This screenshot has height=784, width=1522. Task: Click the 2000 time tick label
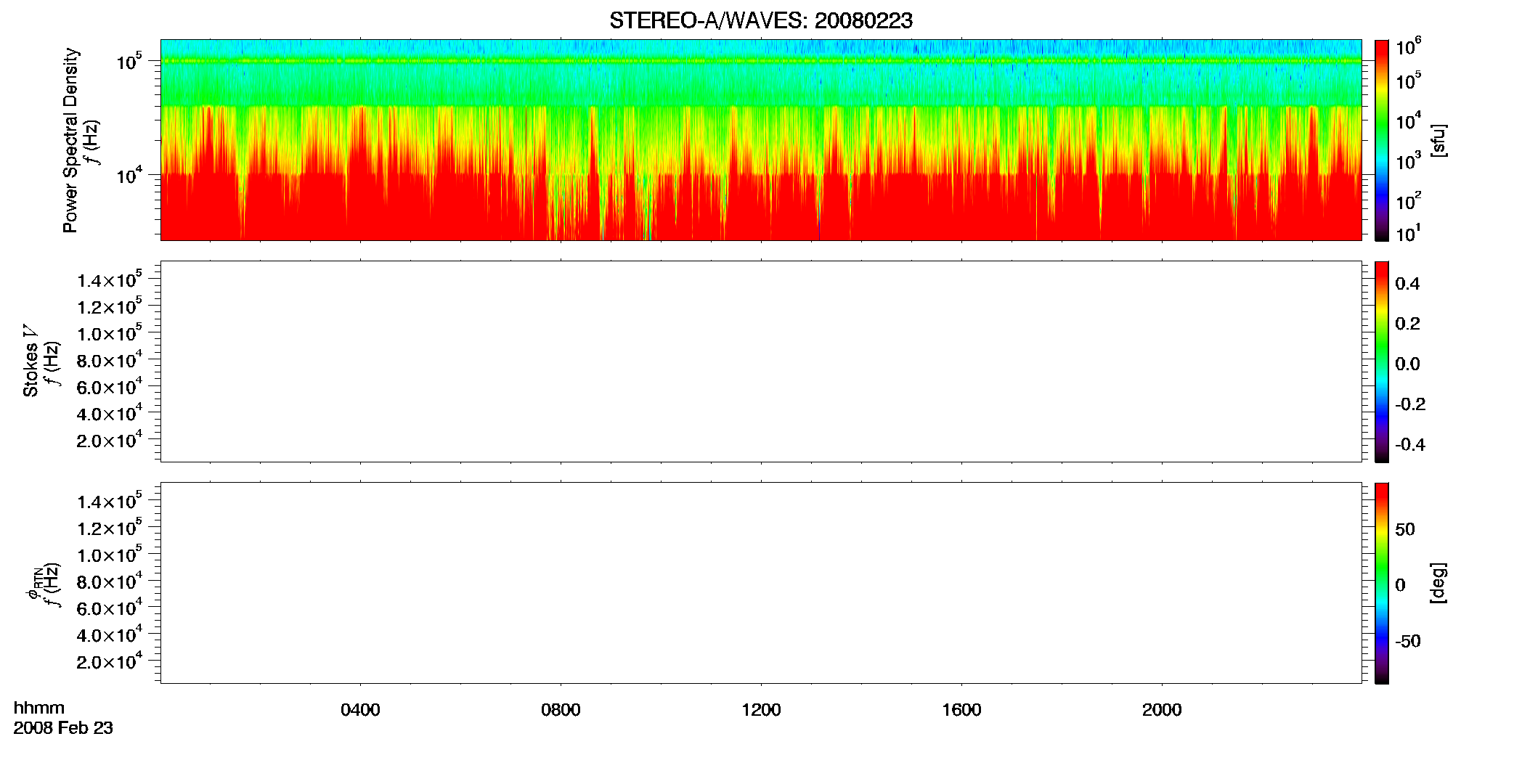click(x=1162, y=710)
